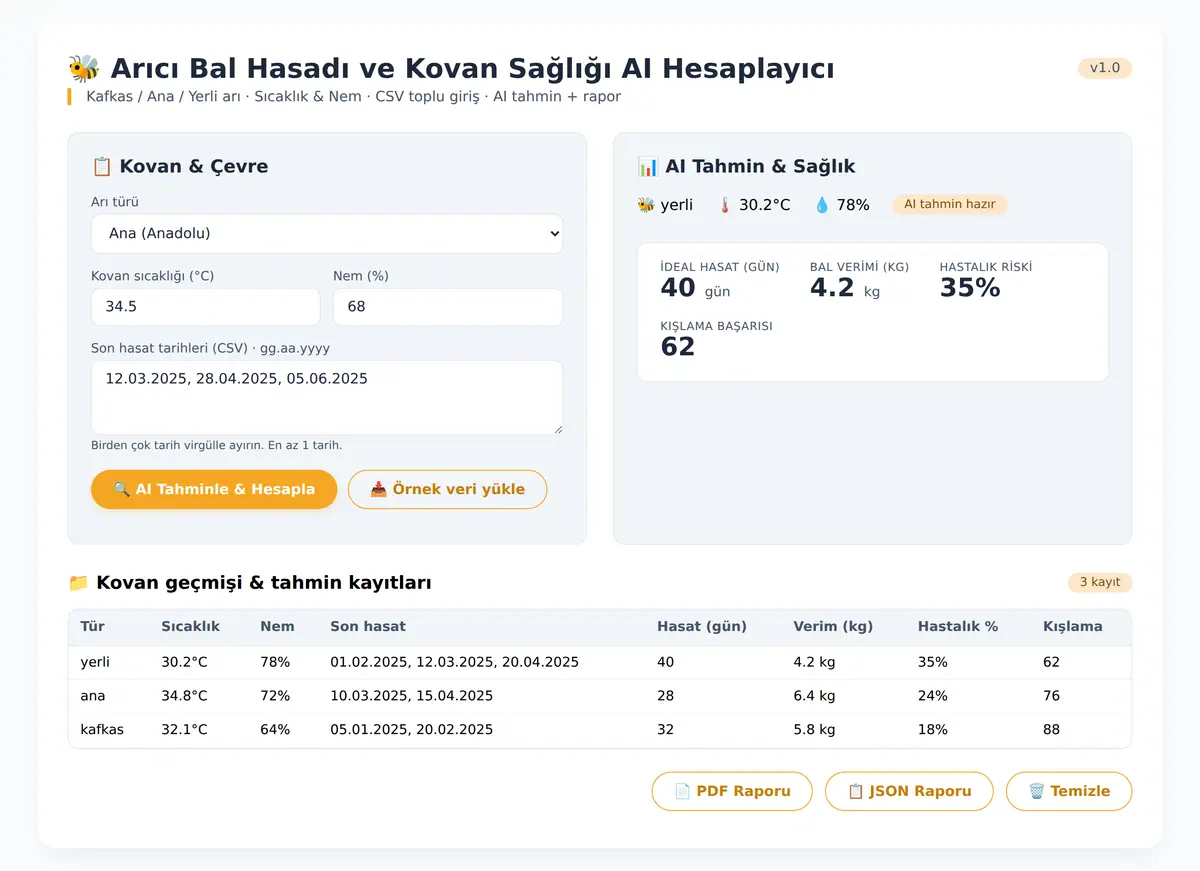The height and width of the screenshot is (871, 1200).
Task: Click the folder icon beside Kovan geçmişi
Action: tap(78, 583)
